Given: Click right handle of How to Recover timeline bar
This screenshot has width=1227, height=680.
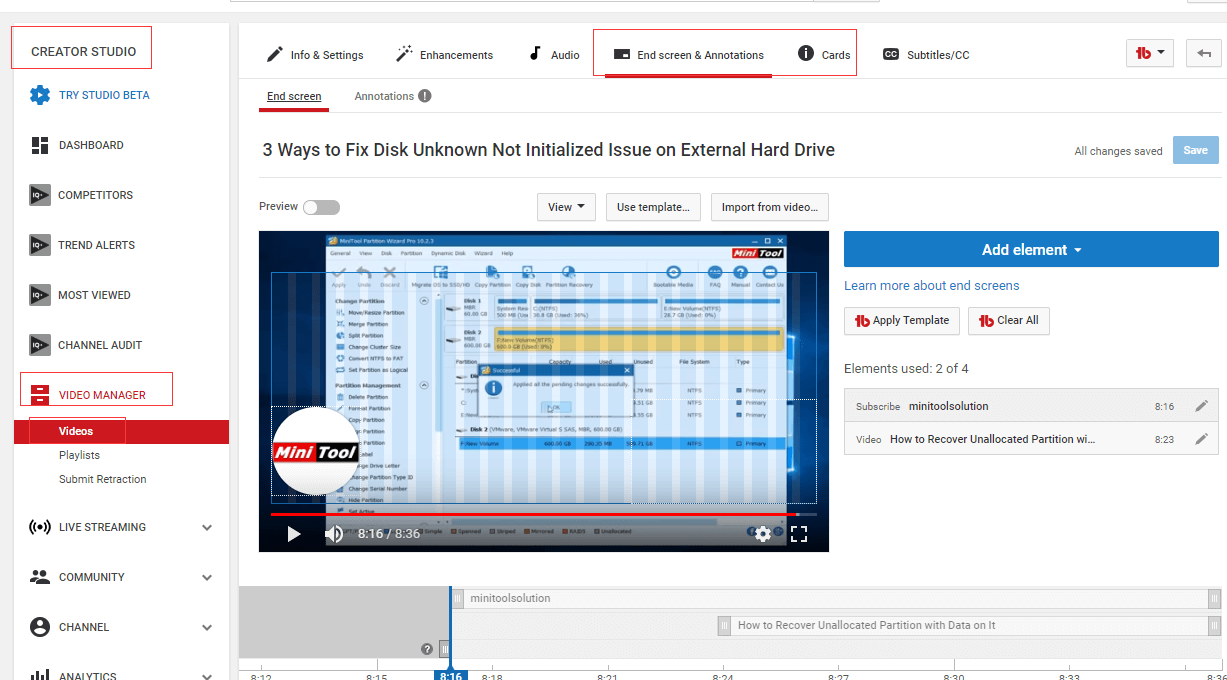Looking at the screenshot, I should click(1214, 625).
